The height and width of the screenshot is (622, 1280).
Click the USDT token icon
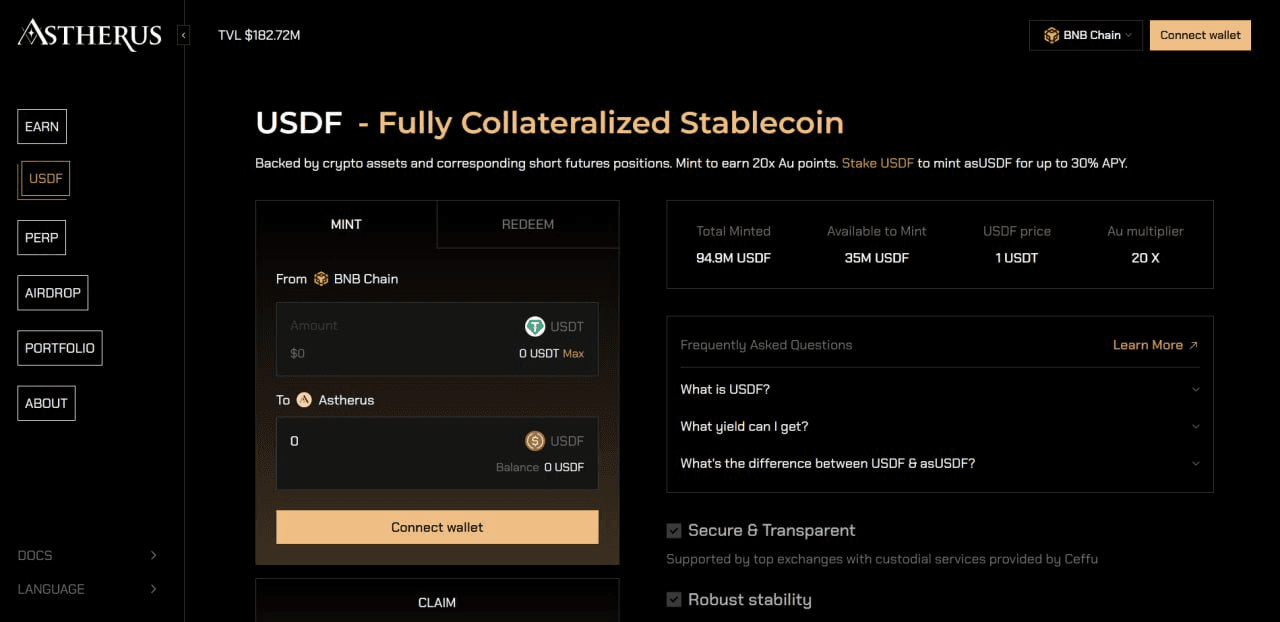click(x=535, y=326)
